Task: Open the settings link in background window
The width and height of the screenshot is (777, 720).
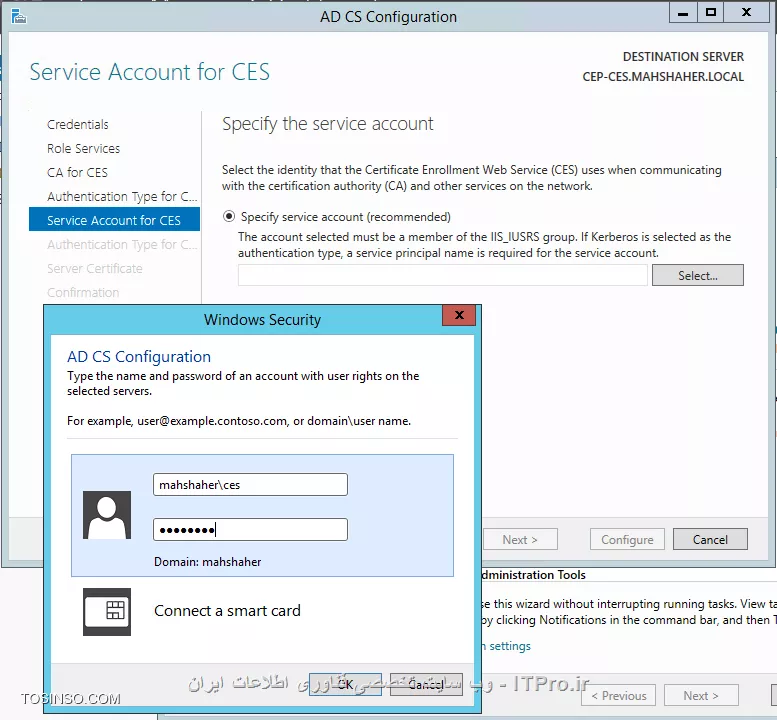Action: pos(506,646)
